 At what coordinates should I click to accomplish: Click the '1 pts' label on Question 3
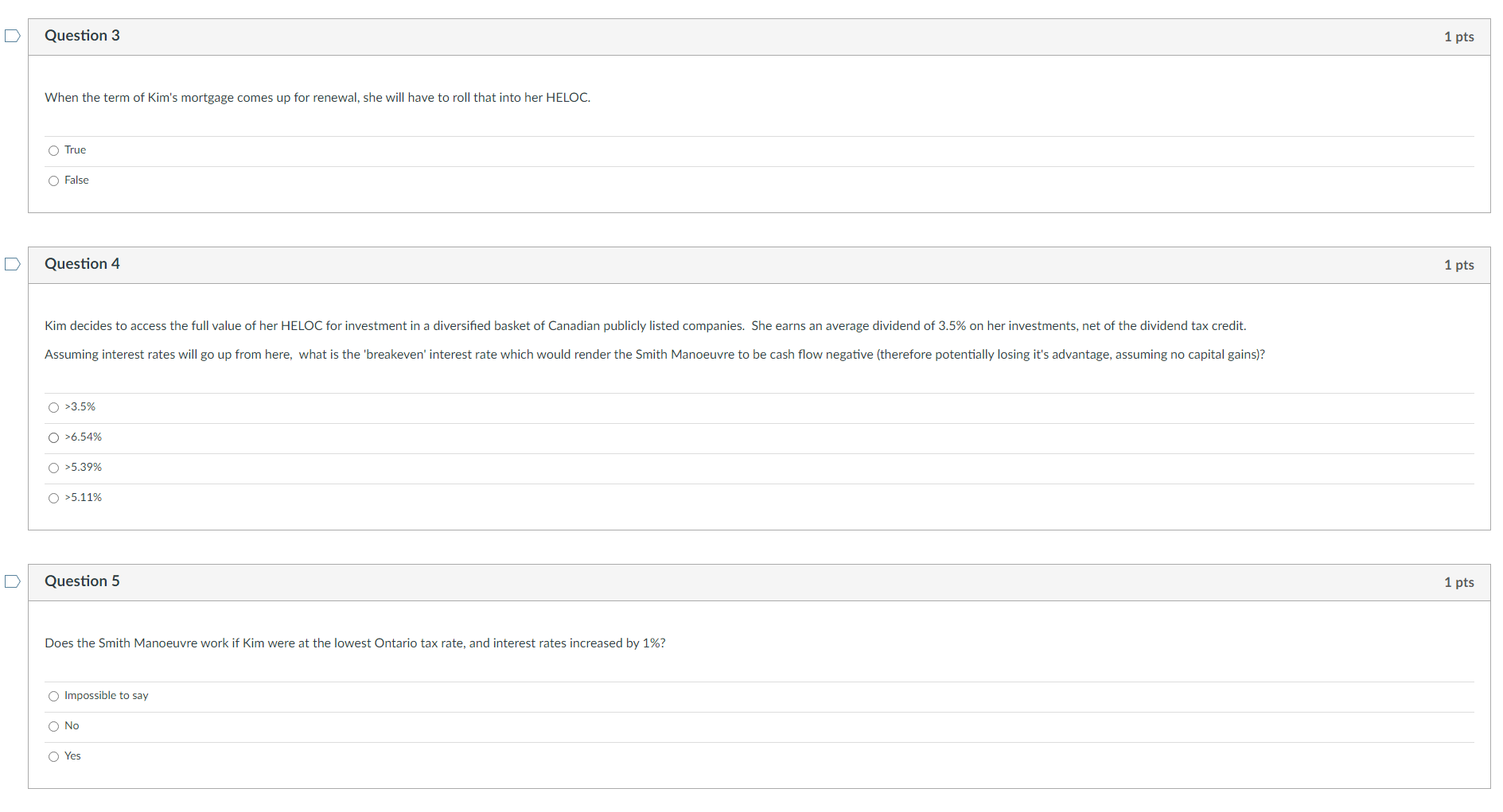[x=1458, y=36]
